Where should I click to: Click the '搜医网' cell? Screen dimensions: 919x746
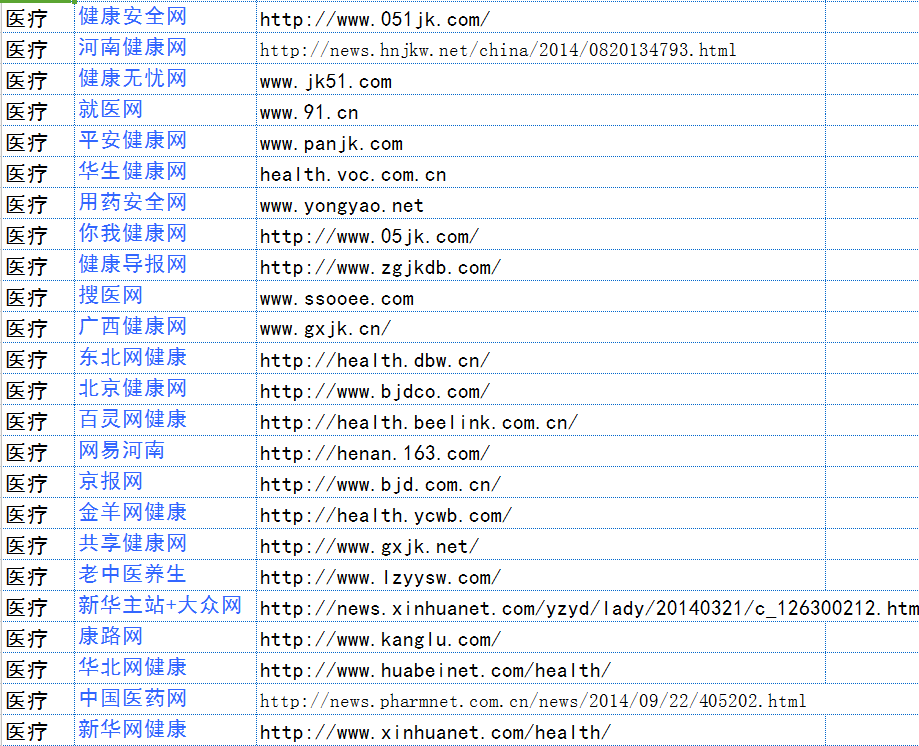tap(165, 297)
